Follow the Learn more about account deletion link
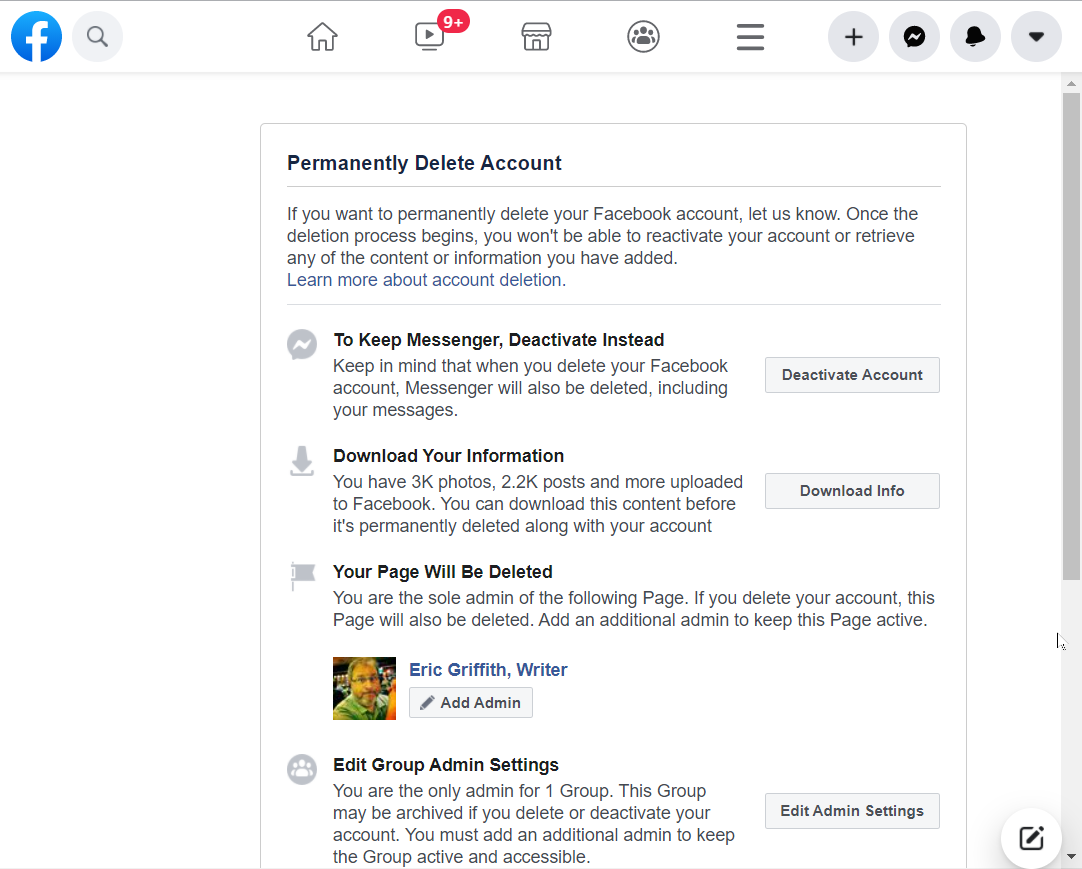1082x869 pixels. coord(424,280)
